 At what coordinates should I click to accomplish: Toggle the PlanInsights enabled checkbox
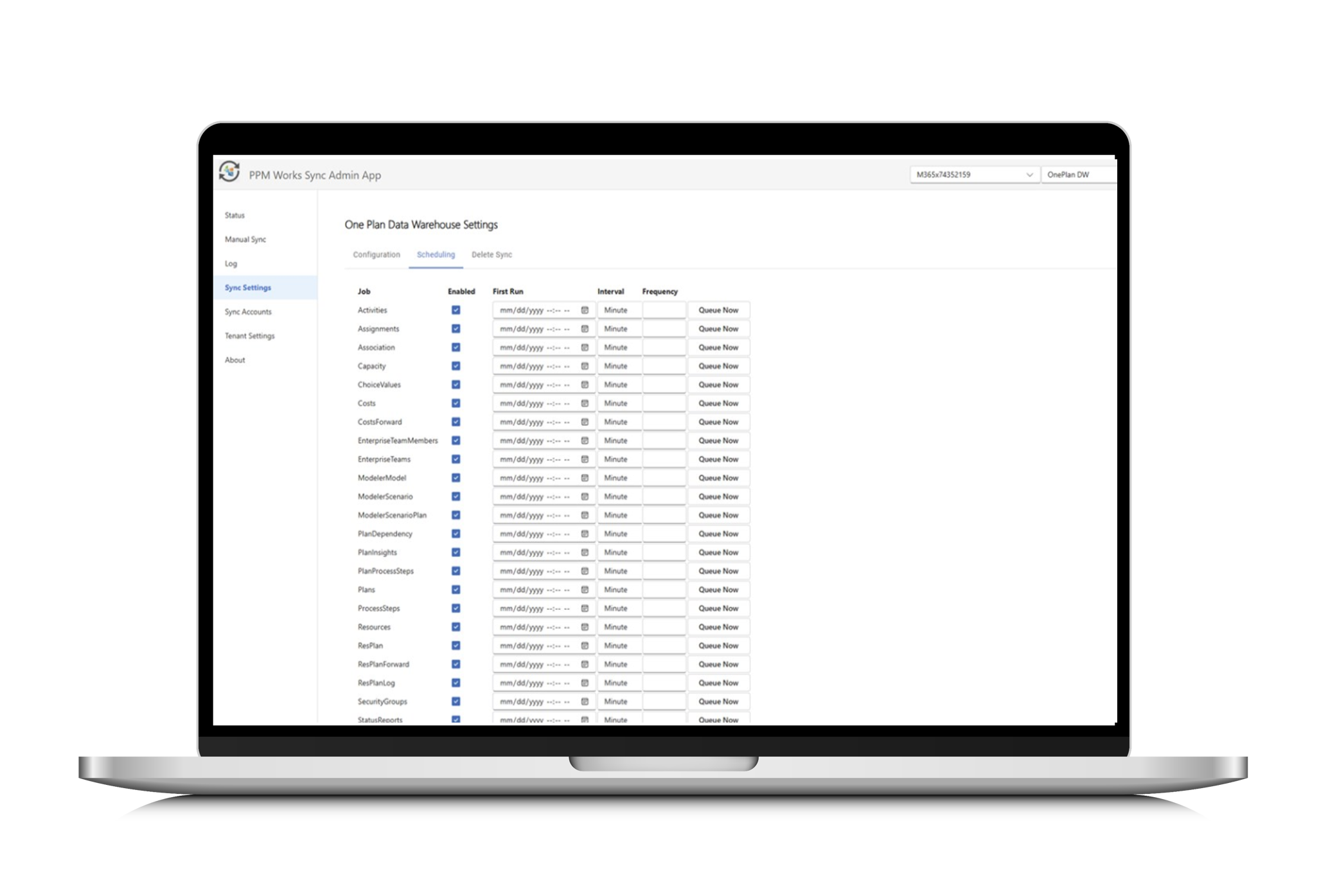[456, 552]
